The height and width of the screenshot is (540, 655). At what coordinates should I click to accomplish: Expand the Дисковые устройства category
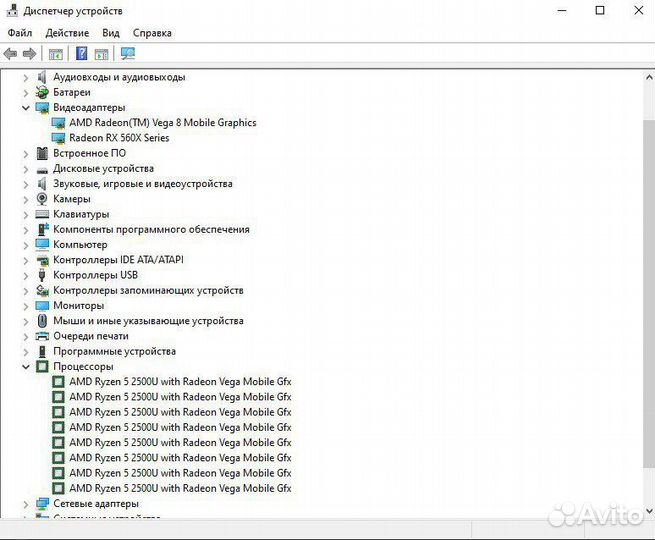pyautogui.click(x=26, y=169)
